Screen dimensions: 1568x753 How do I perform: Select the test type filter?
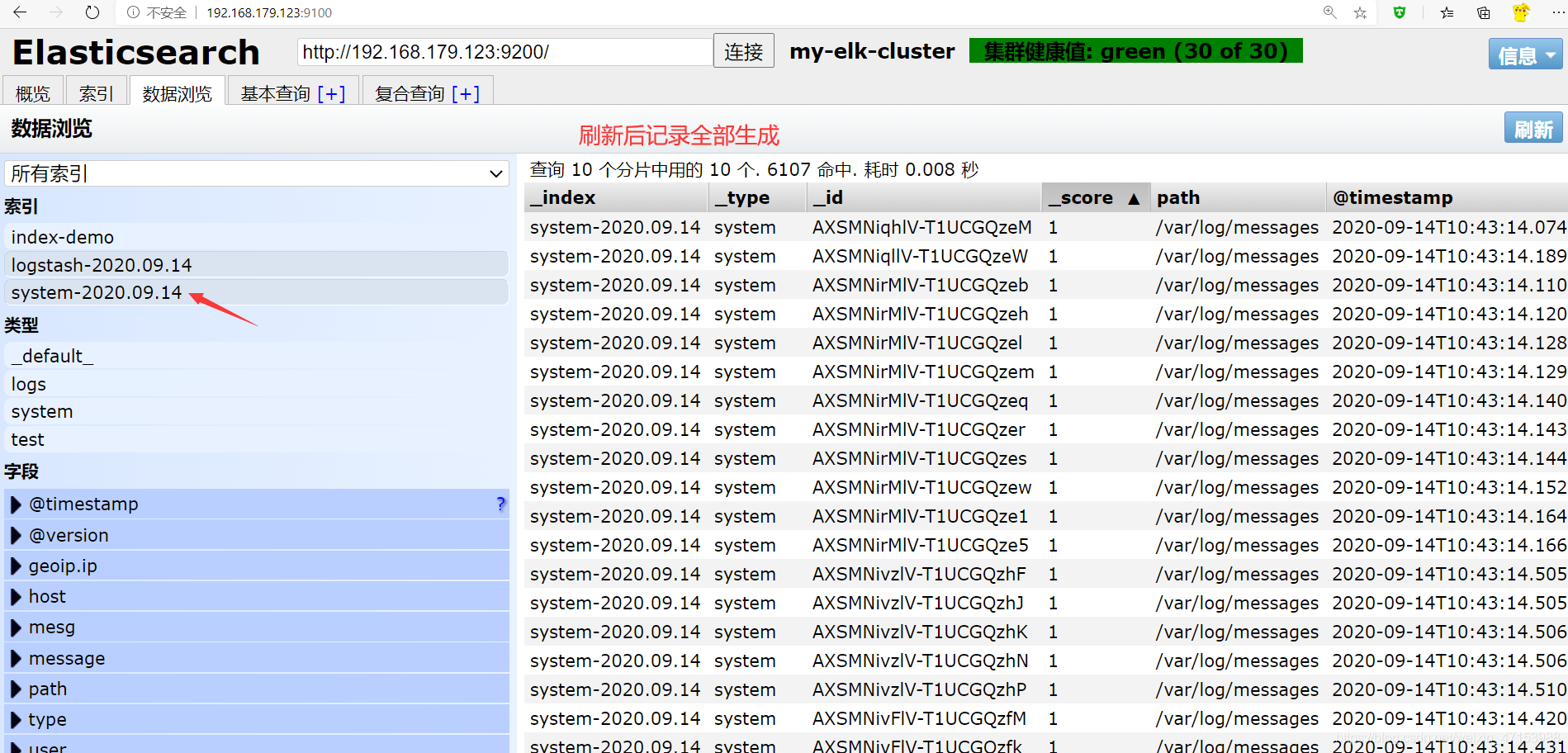tap(257, 439)
